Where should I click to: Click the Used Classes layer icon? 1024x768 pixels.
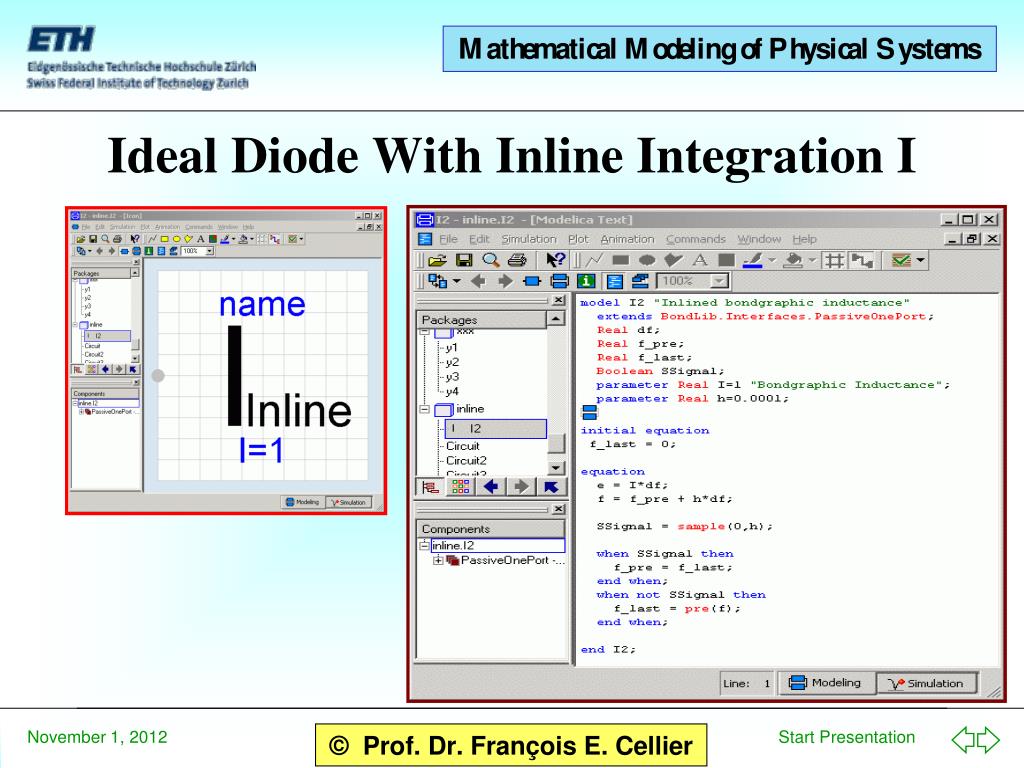[640, 281]
